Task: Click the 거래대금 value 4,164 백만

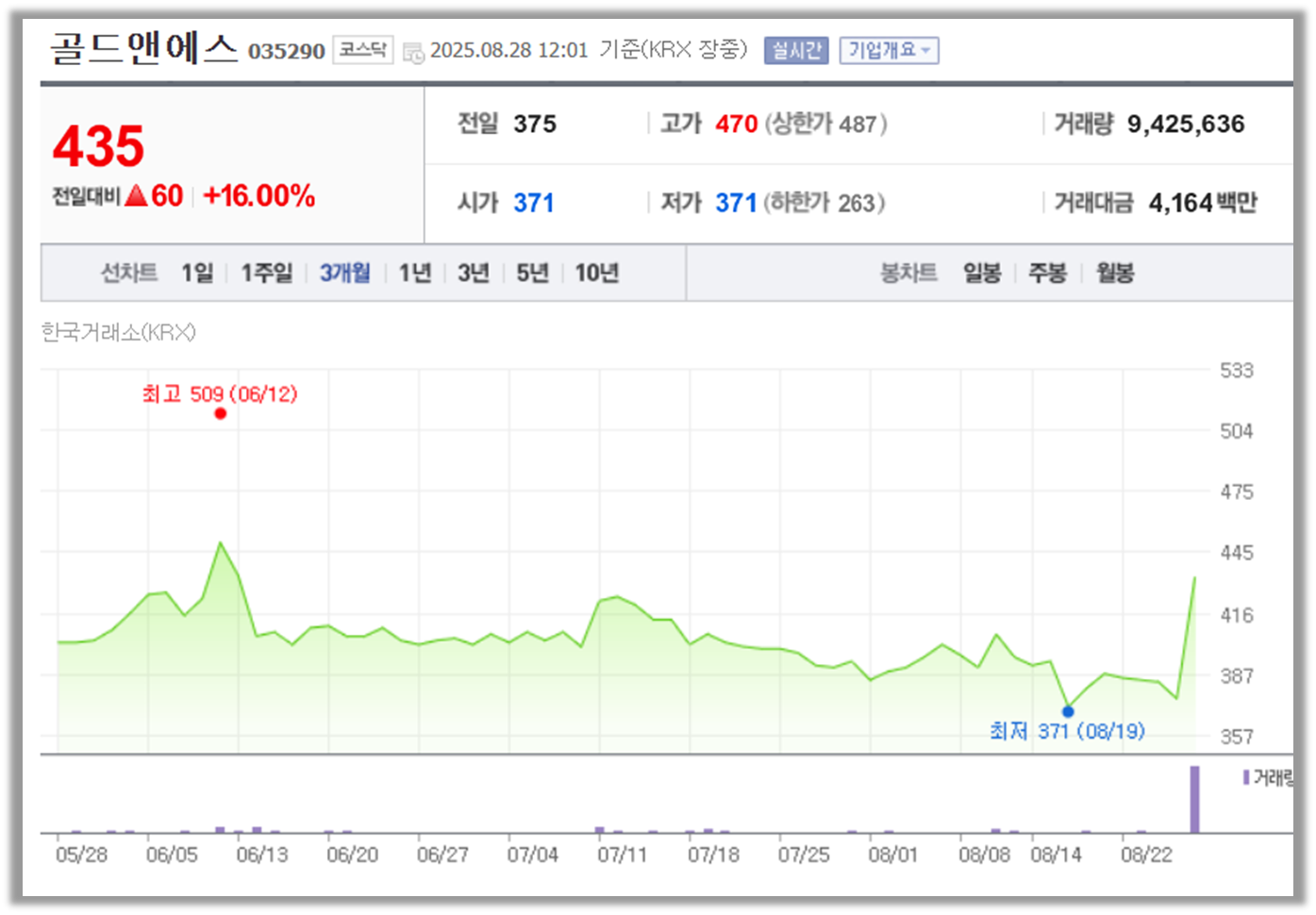Action: (x=1203, y=203)
